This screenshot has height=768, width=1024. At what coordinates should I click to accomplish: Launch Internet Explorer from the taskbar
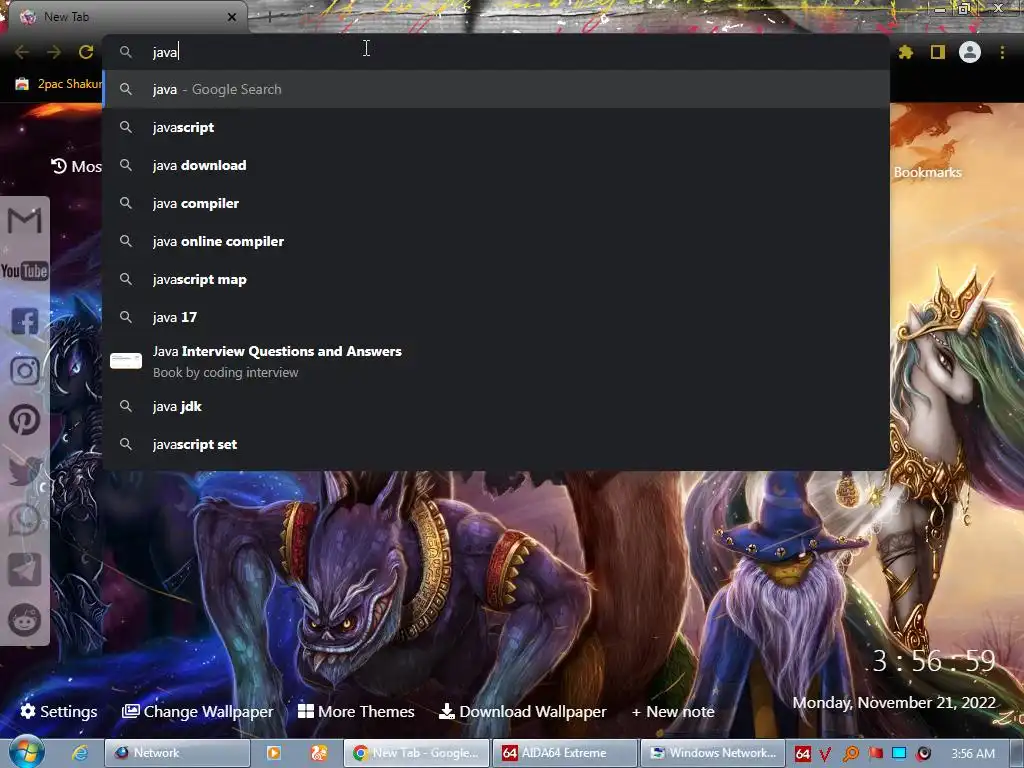tap(80, 753)
